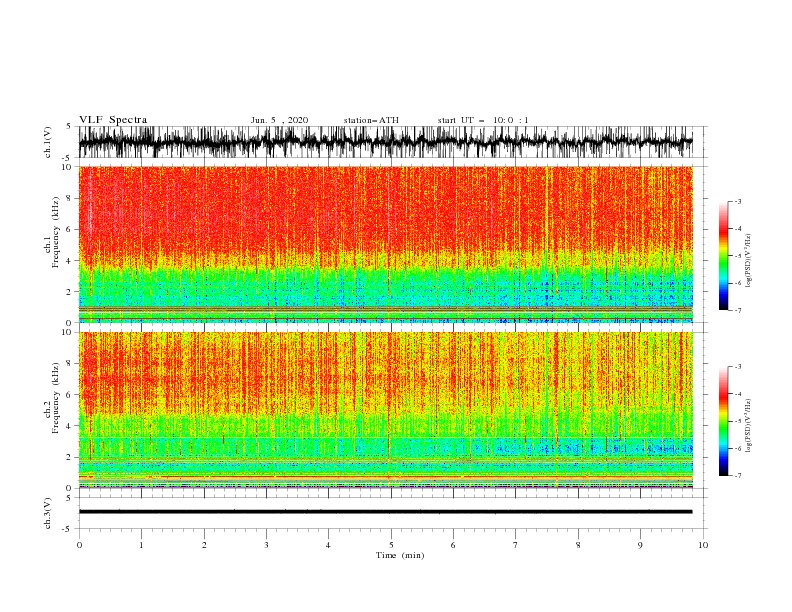Click the time axis tick '9'
This screenshot has height=612, width=792.
640,545
